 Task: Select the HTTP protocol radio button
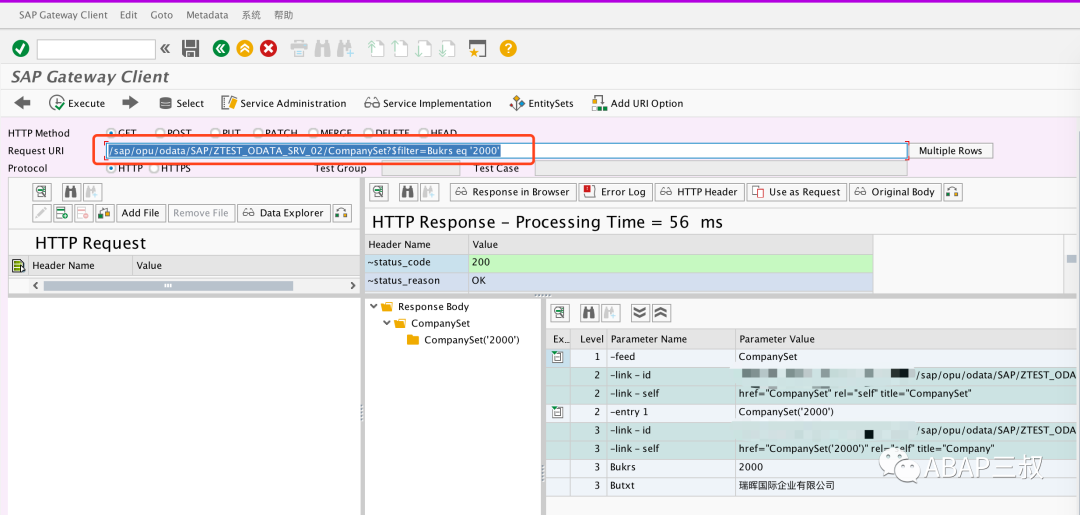click(x=111, y=168)
